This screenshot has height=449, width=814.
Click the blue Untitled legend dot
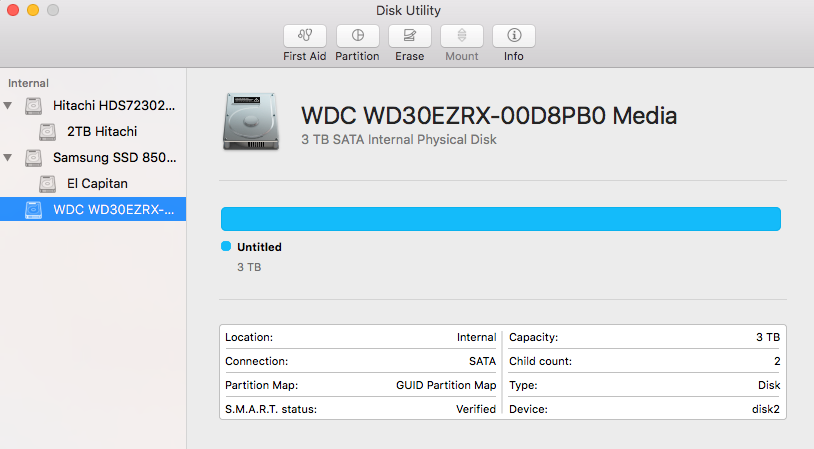coord(226,246)
